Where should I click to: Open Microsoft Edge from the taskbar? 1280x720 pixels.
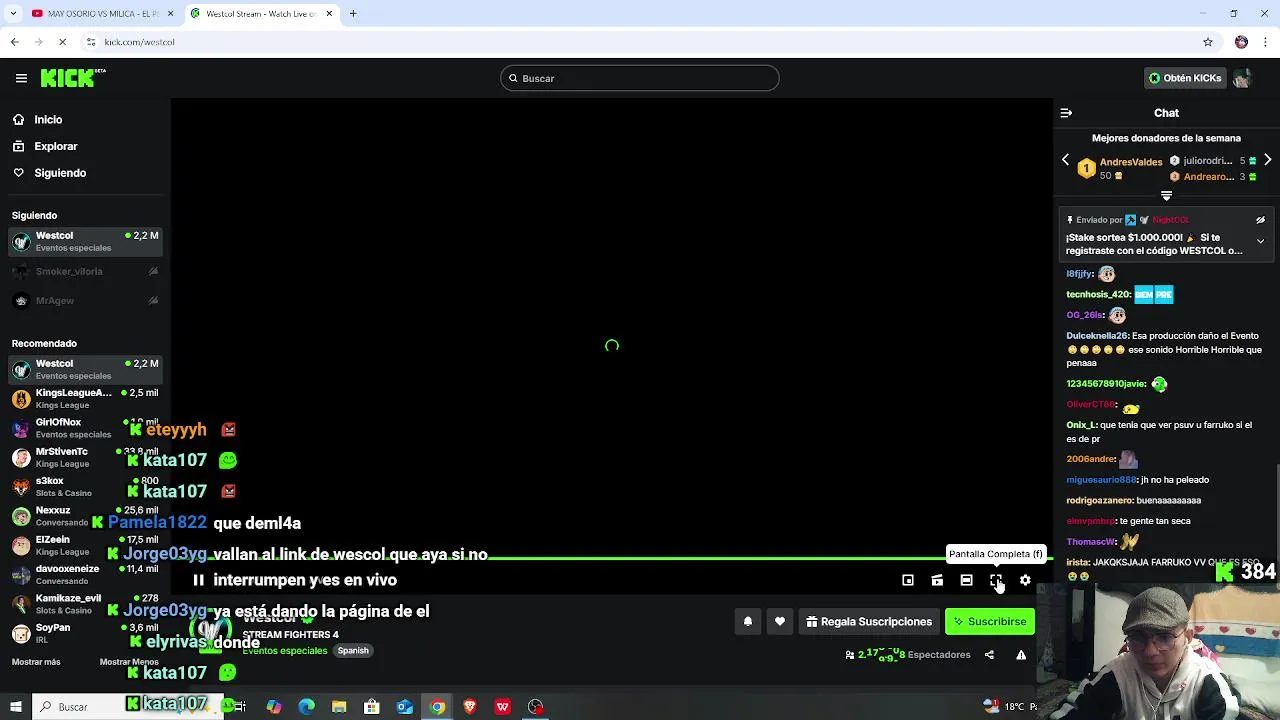[306, 707]
